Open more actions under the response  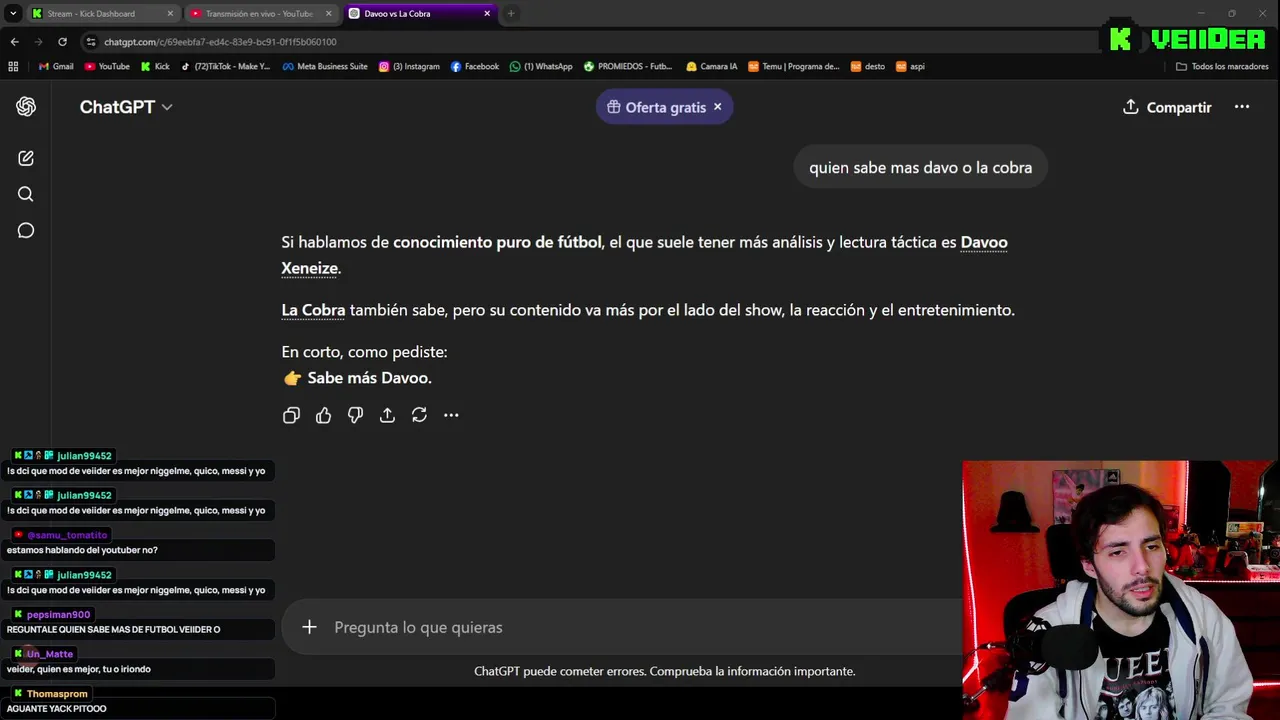[451, 415]
